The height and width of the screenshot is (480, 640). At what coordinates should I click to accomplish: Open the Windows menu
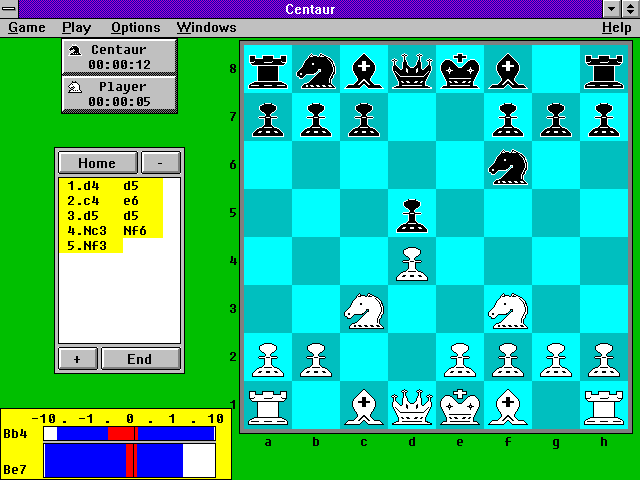206,27
